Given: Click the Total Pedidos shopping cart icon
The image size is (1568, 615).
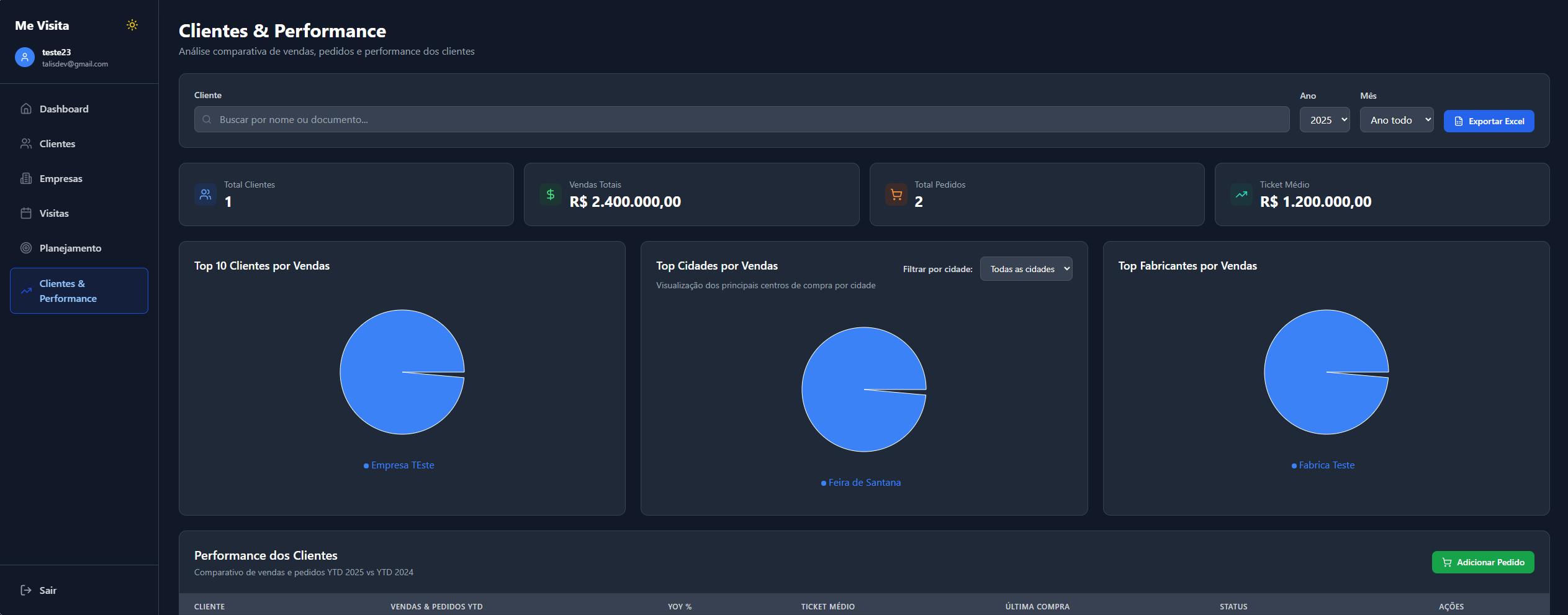Looking at the screenshot, I should click(896, 194).
